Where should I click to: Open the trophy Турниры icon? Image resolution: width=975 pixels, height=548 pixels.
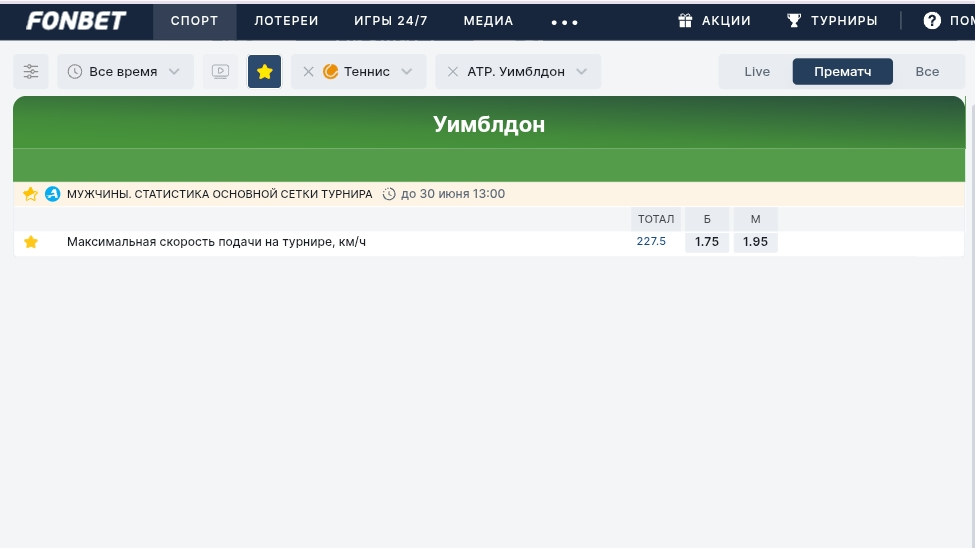(x=794, y=21)
